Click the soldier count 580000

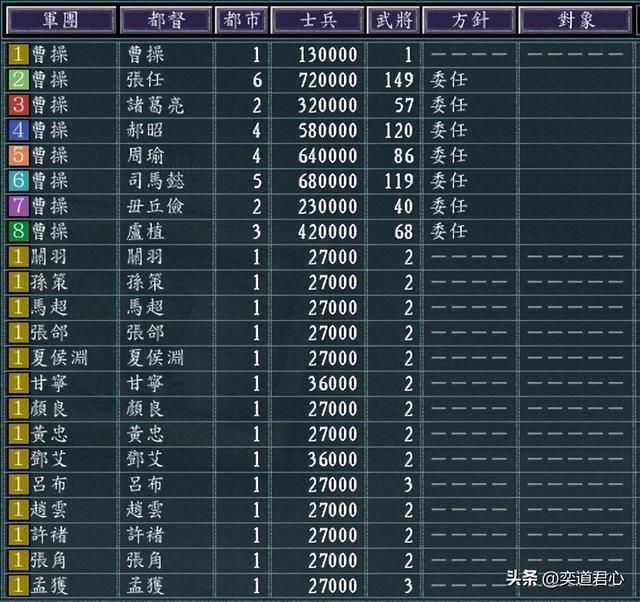(327, 131)
